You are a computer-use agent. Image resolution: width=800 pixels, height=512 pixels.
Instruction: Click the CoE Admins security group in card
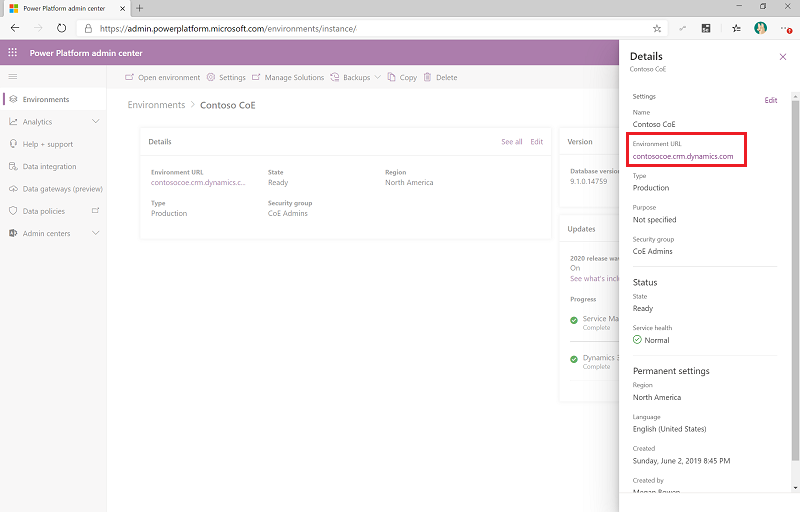(288, 213)
